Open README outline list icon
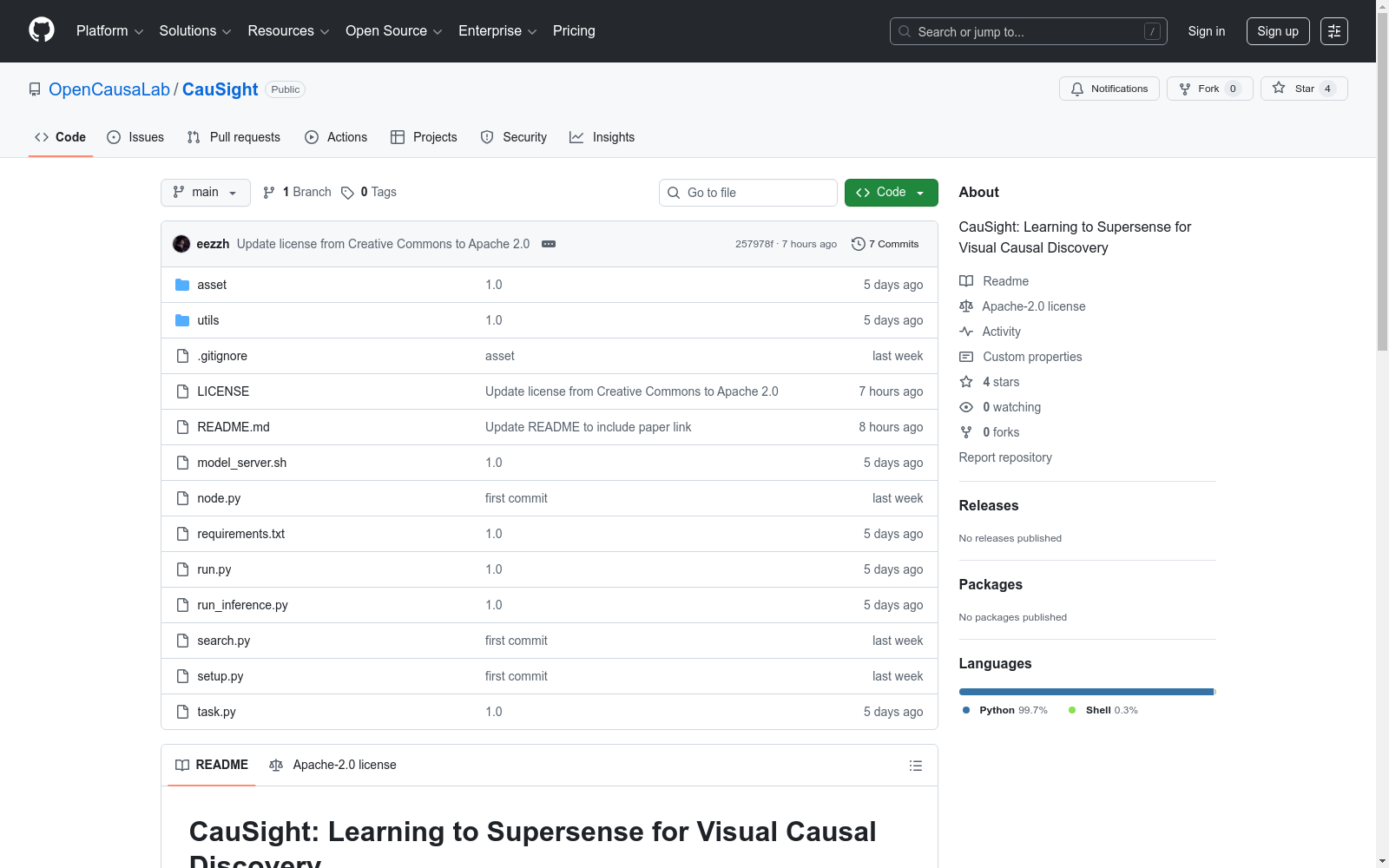1389x868 pixels. tap(915, 766)
